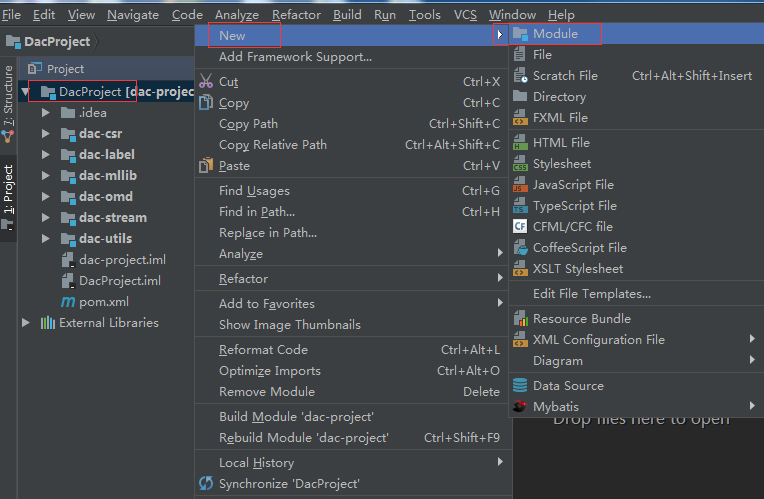This screenshot has height=499, width=764.
Task: Open the Analyze submenu in context menu
Action: point(351,253)
